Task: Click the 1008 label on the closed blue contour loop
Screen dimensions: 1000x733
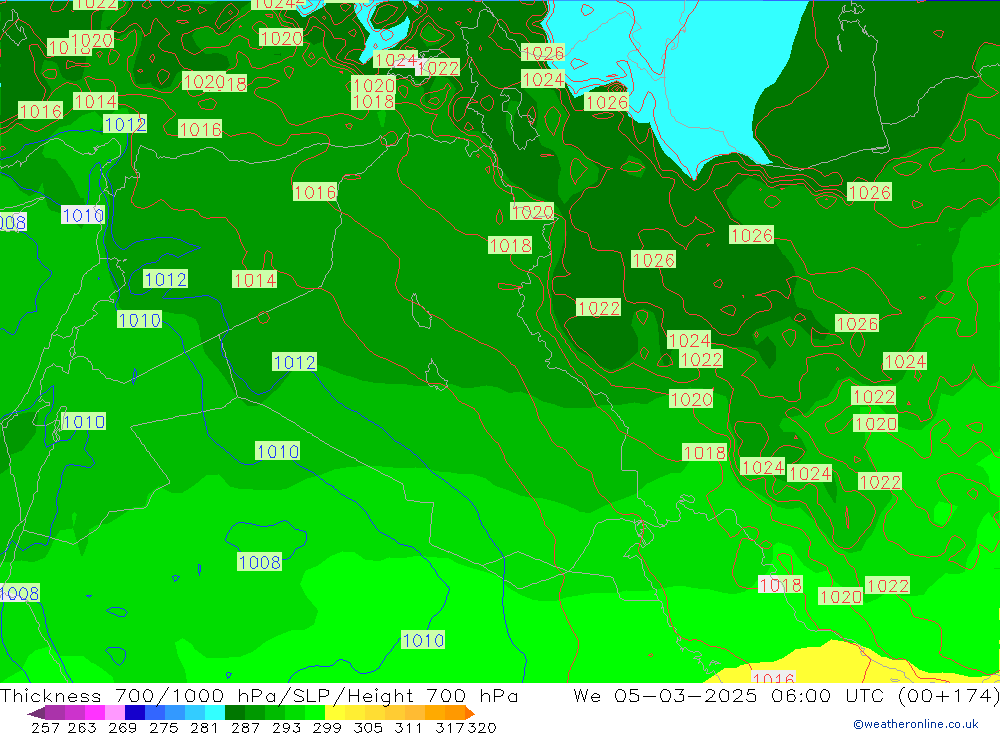Action: tap(260, 562)
